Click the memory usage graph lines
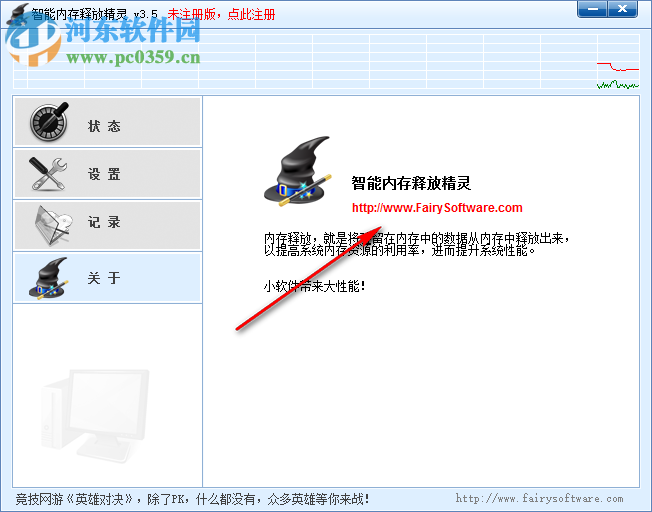652x512 pixels. [x=618, y=75]
